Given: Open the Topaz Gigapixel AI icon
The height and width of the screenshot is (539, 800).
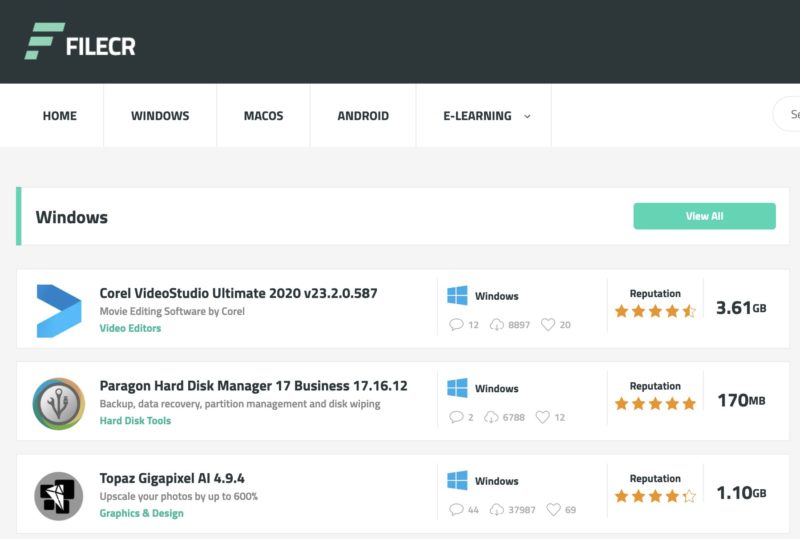Looking at the screenshot, I should [58, 495].
